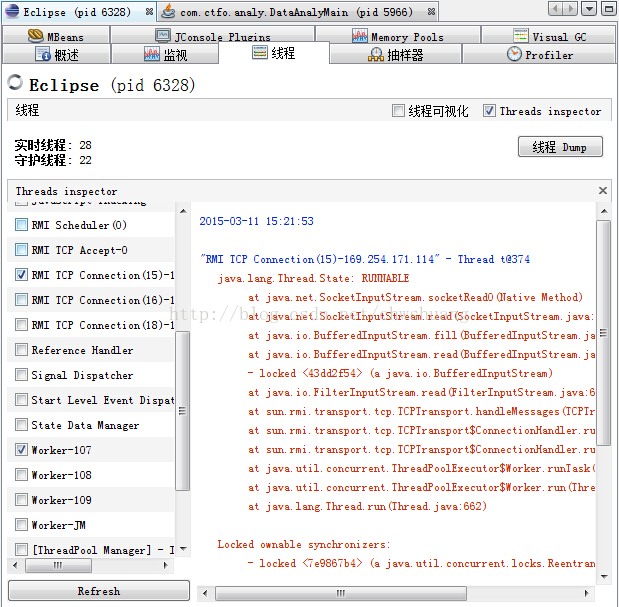Switch to the 概述 tab
The width and height of the screenshot is (619, 607).
coord(56,54)
